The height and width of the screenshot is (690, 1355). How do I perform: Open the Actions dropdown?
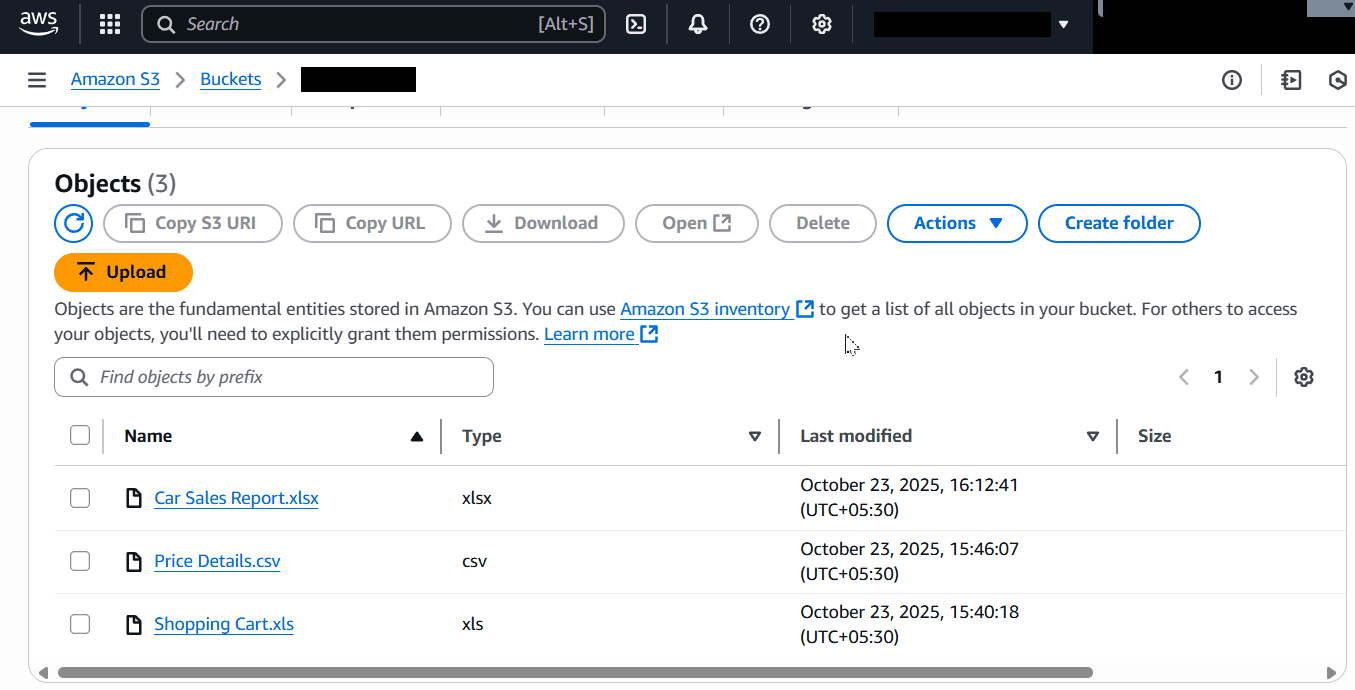click(956, 223)
